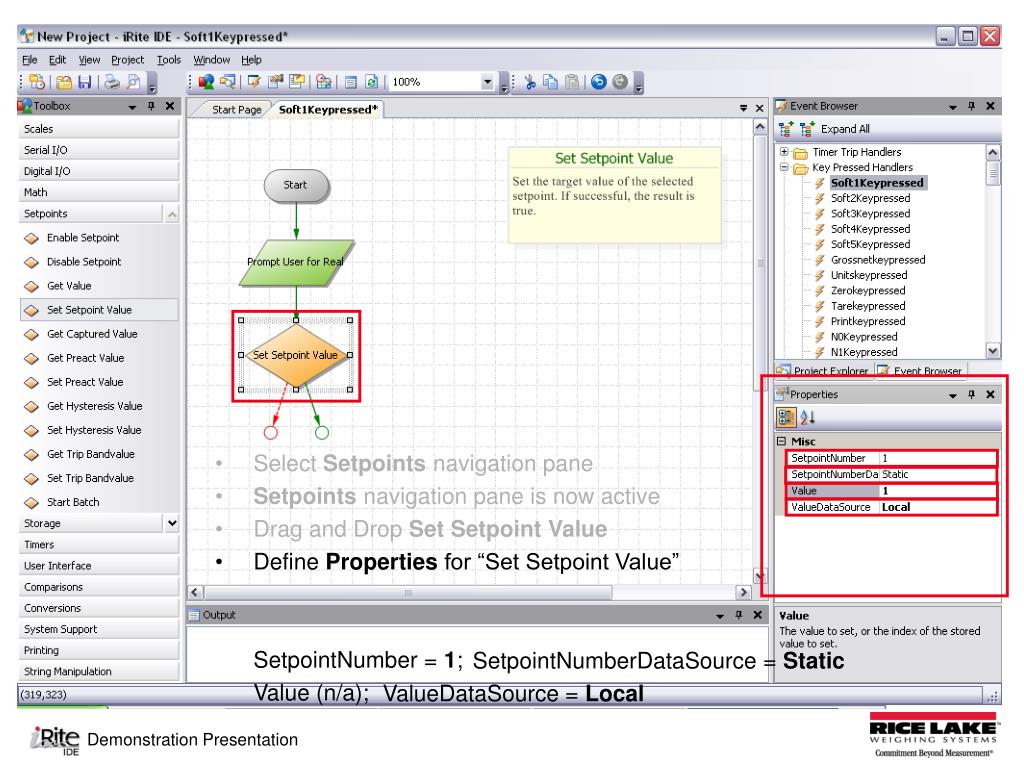Click the red and blue people toolbar icon
This screenshot has width=1024, height=768.
(206, 82)
